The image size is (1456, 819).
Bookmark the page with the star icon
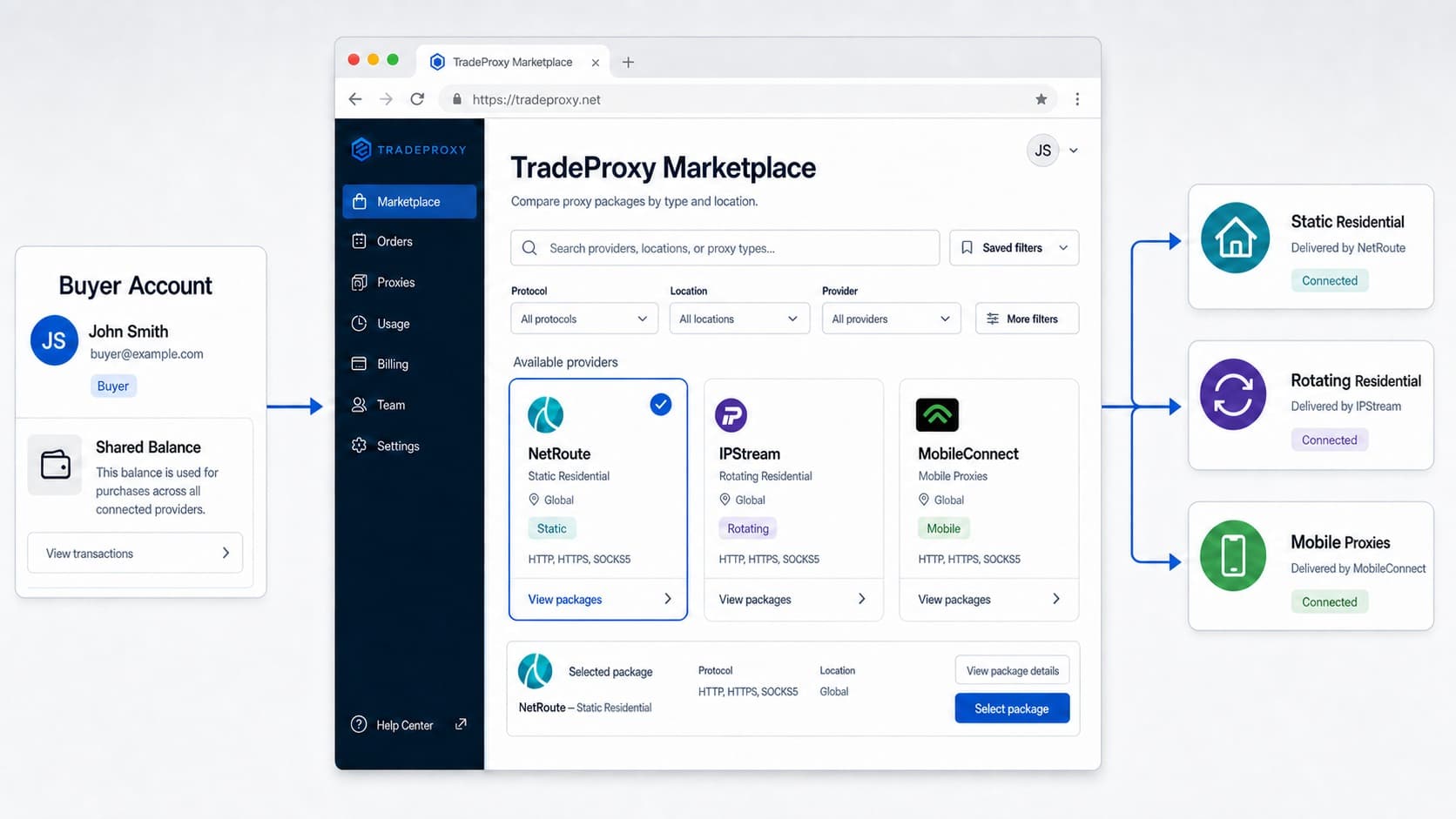[1041, 99]
